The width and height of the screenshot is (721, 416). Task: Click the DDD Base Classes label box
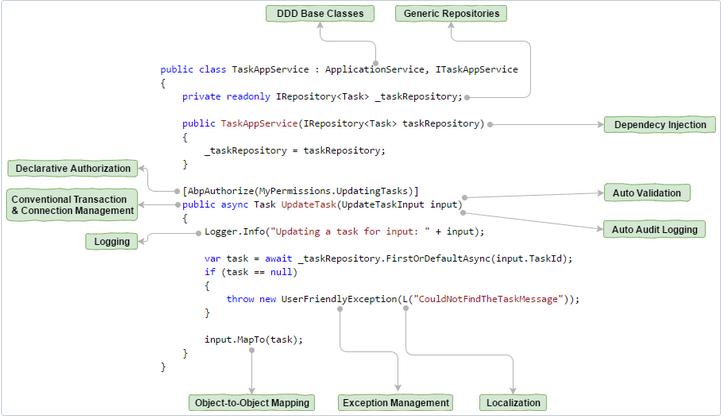click(320, 13)
